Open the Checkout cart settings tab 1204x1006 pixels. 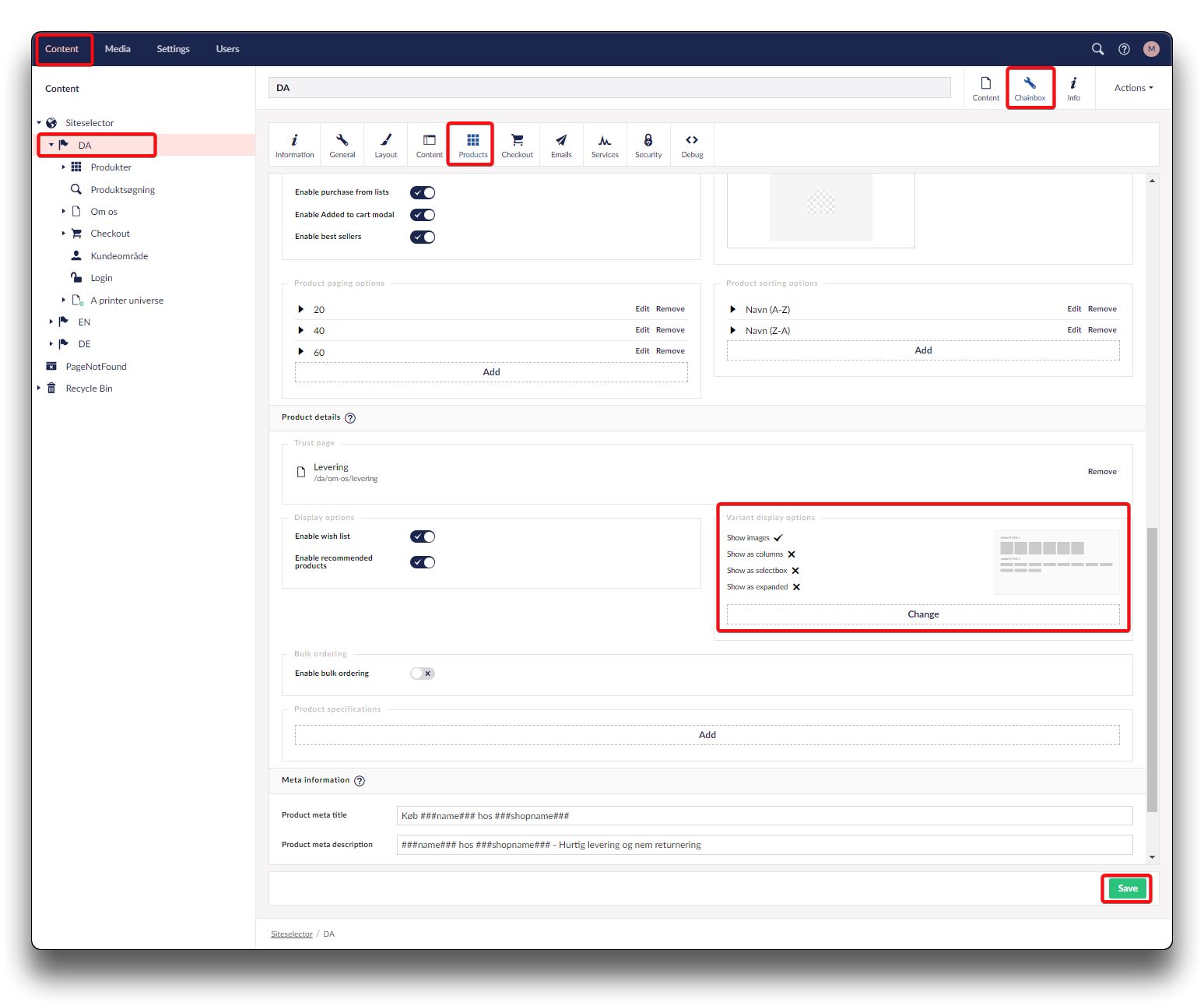[517, 145]
